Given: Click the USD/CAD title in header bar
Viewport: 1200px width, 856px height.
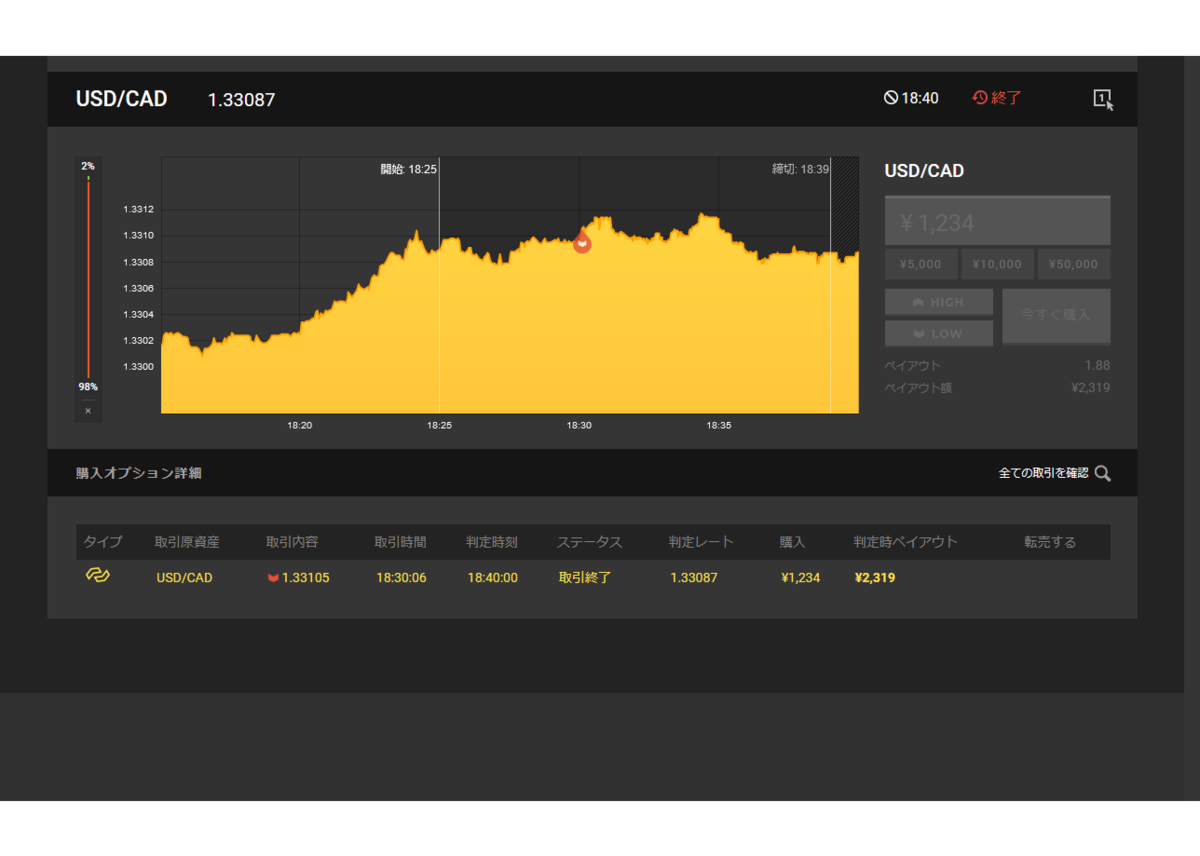Looking at the screenshot, I should point(122,99).
